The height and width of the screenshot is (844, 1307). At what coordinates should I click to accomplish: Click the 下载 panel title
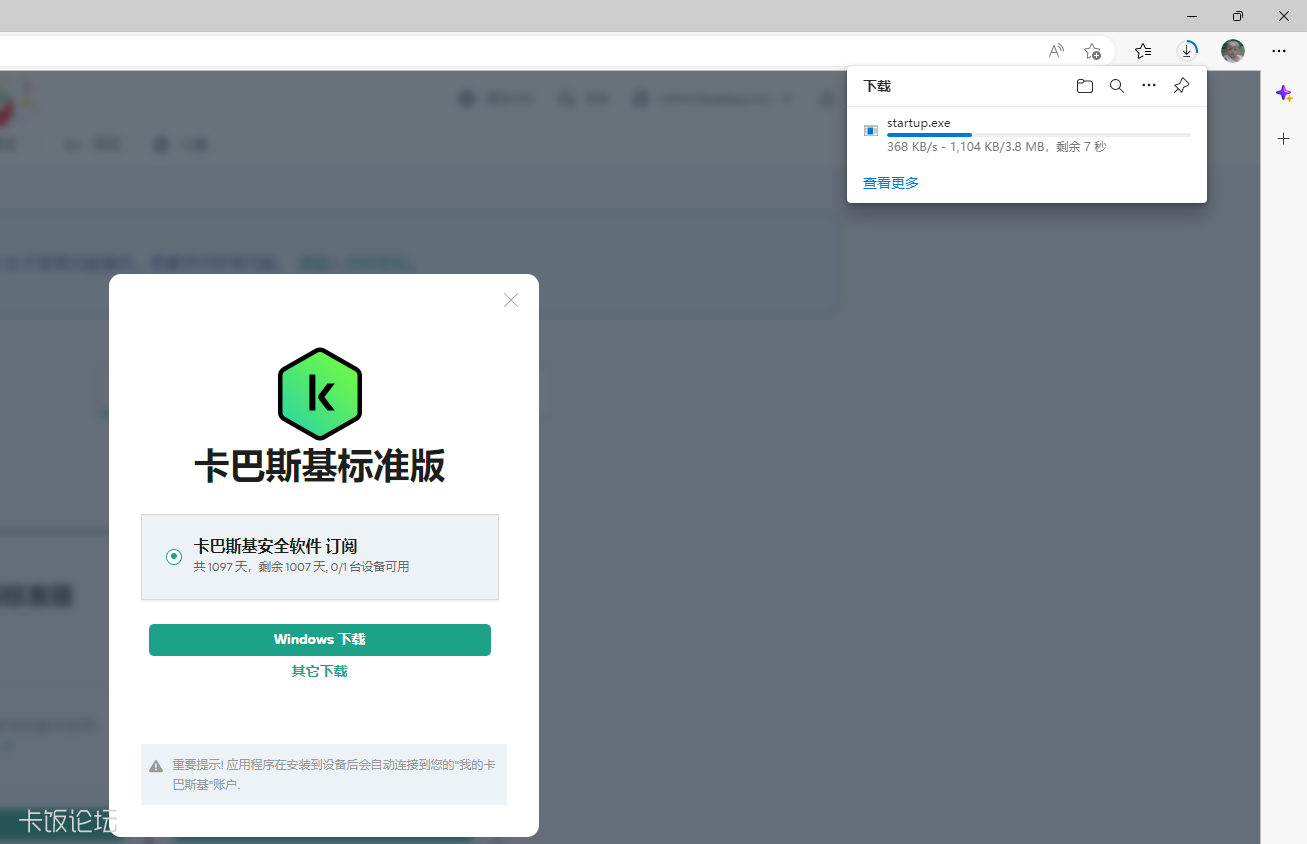click(x=877, y=87)
